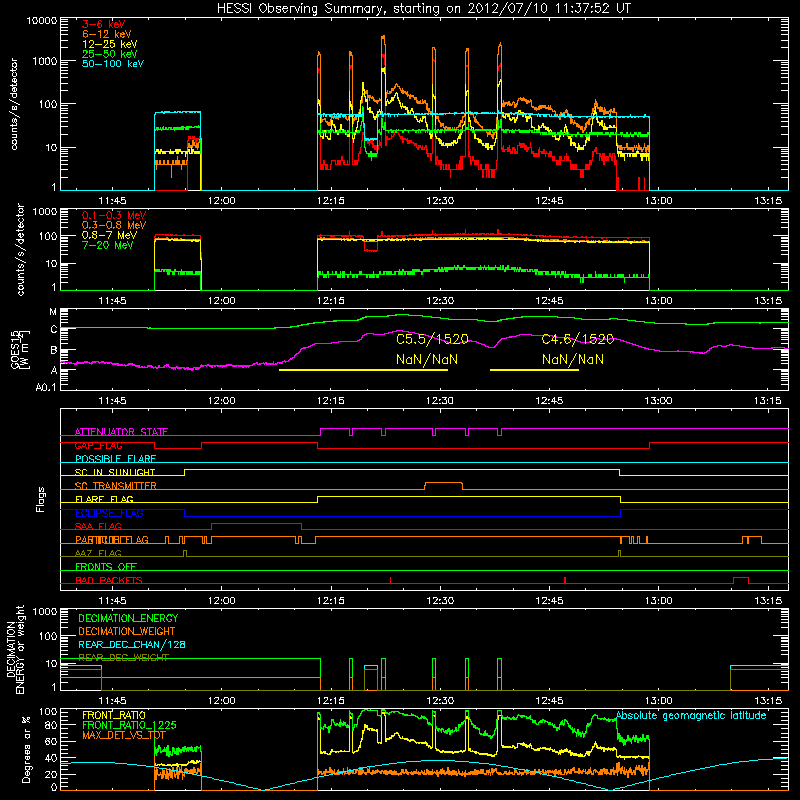Click the 7-20 MeV legend entry
This screenshot has width=800, height=800.
(x=108, y=245)
